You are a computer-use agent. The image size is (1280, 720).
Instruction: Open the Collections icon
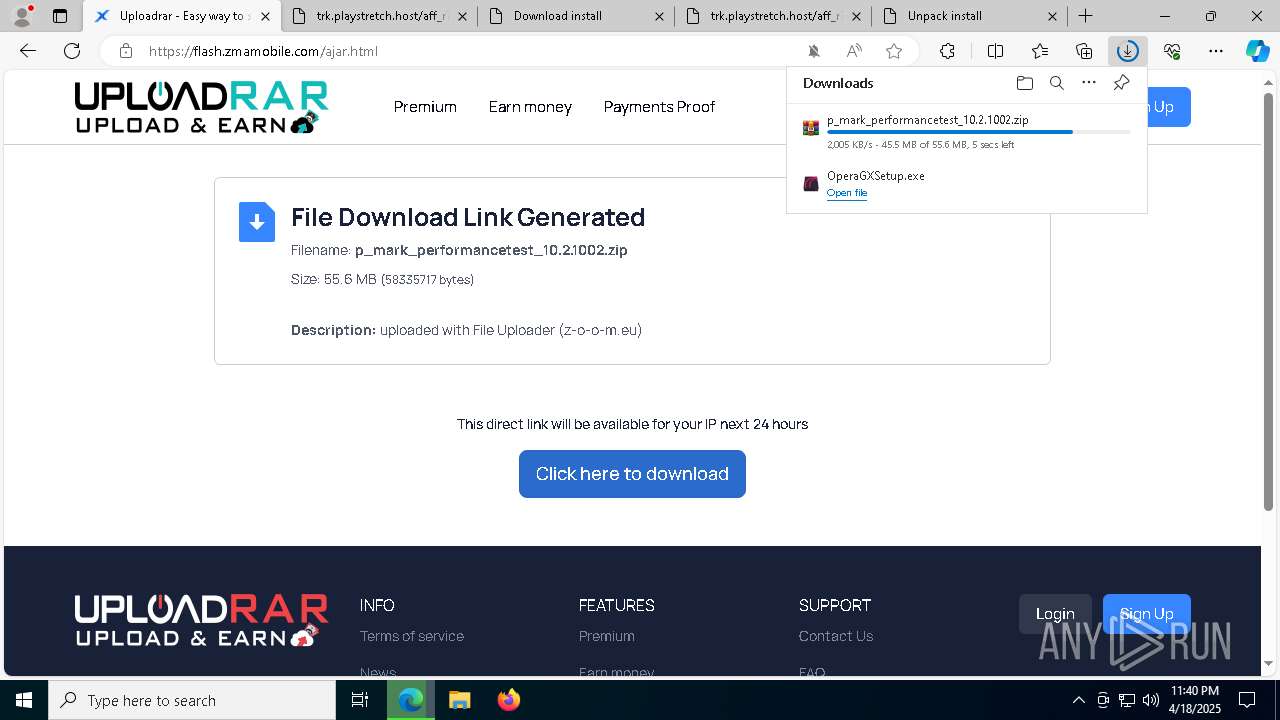pos(1084,51)
